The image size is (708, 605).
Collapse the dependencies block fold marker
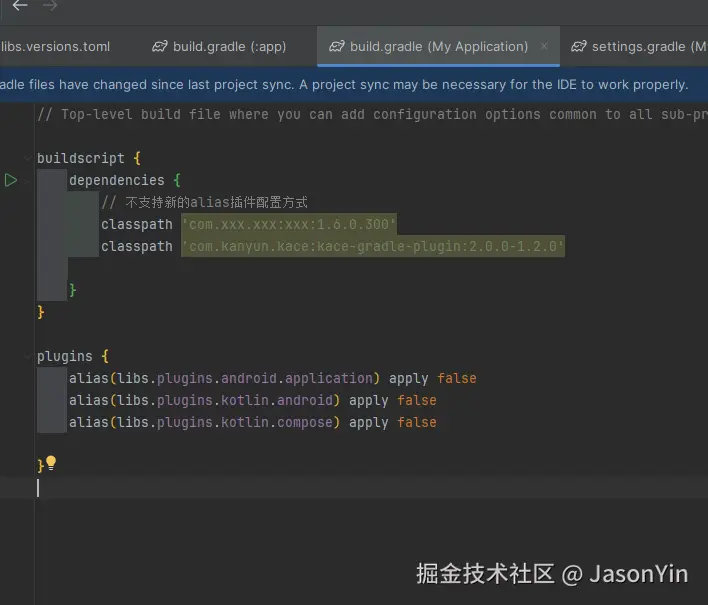click(28, 181)
